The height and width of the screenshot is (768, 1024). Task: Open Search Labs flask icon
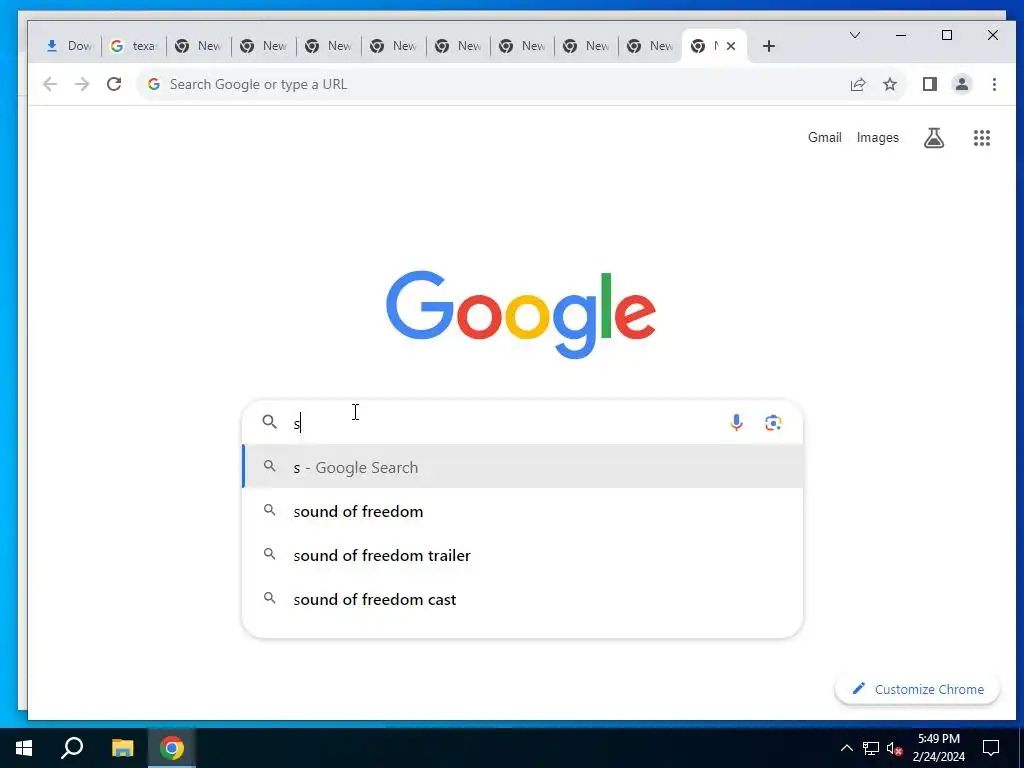click(x=934, y=138)
